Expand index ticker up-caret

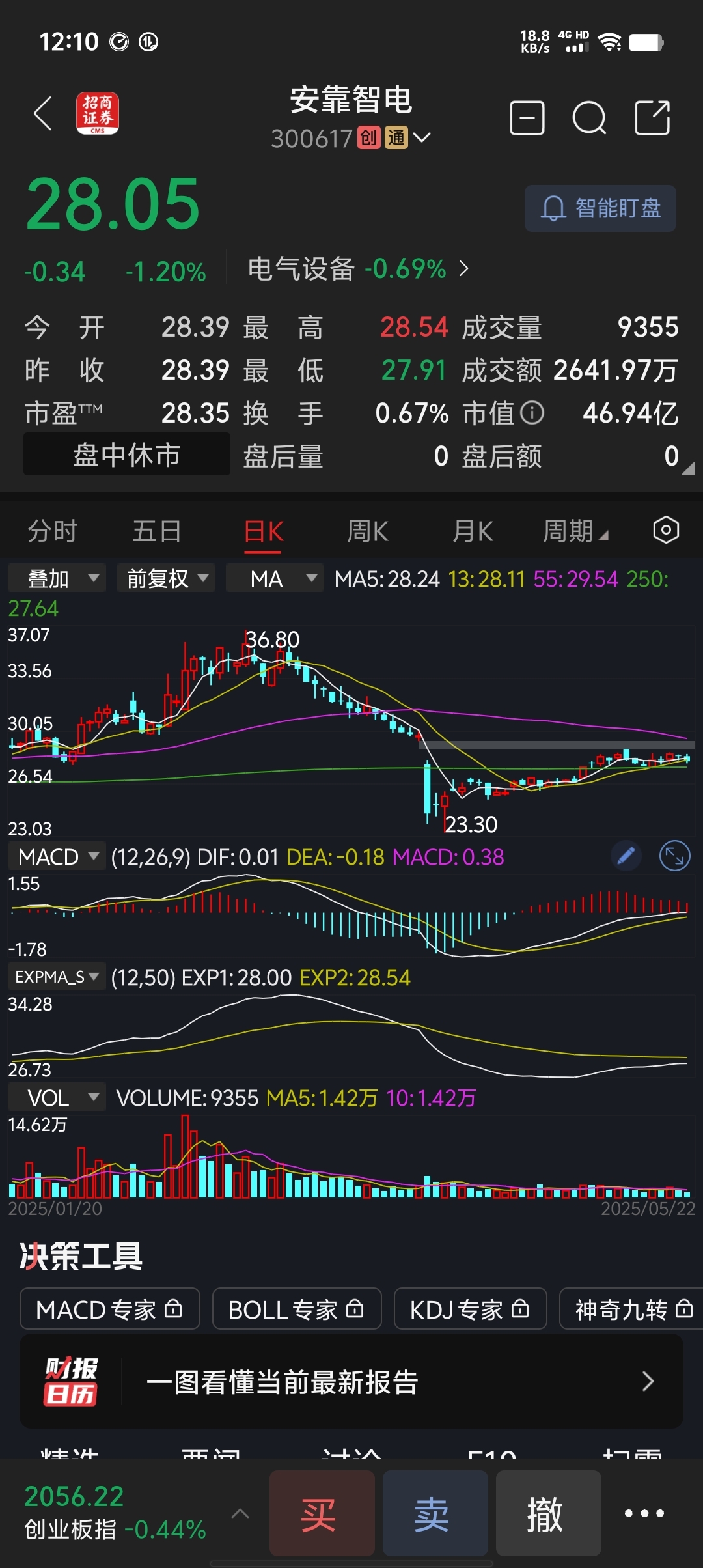pos(240,1513)
